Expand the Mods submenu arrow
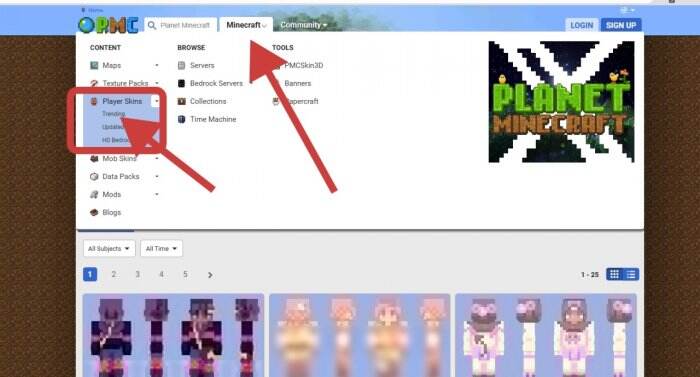This screenshot has height=377, width=700. tap(157, 194)
